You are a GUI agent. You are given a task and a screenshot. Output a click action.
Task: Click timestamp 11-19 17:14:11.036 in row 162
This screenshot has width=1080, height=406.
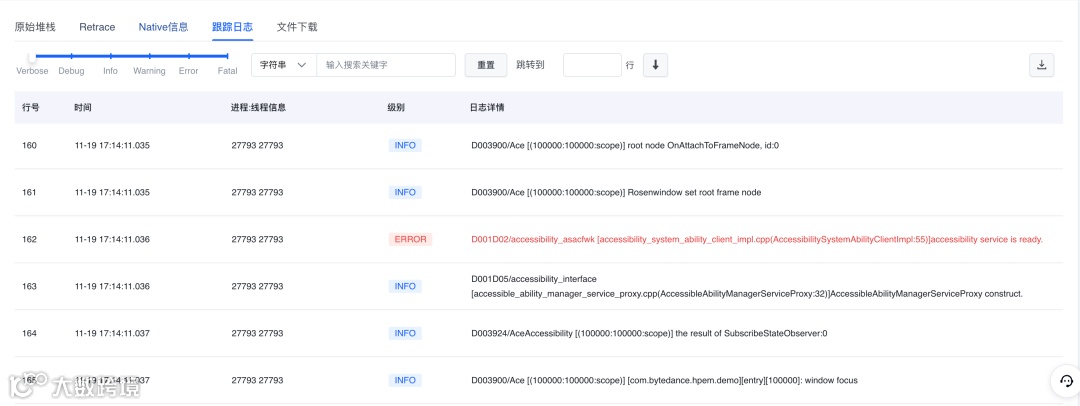click(112, 239)
